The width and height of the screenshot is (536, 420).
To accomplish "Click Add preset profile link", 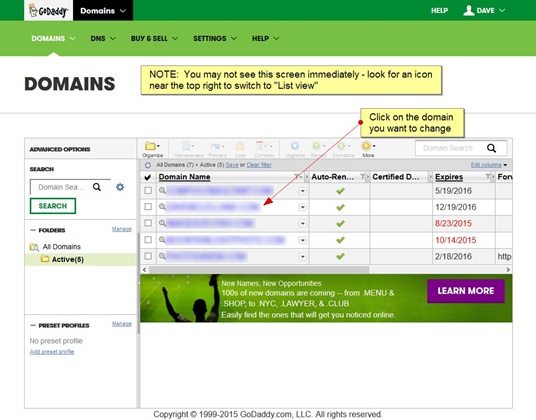I will (52, 352).
